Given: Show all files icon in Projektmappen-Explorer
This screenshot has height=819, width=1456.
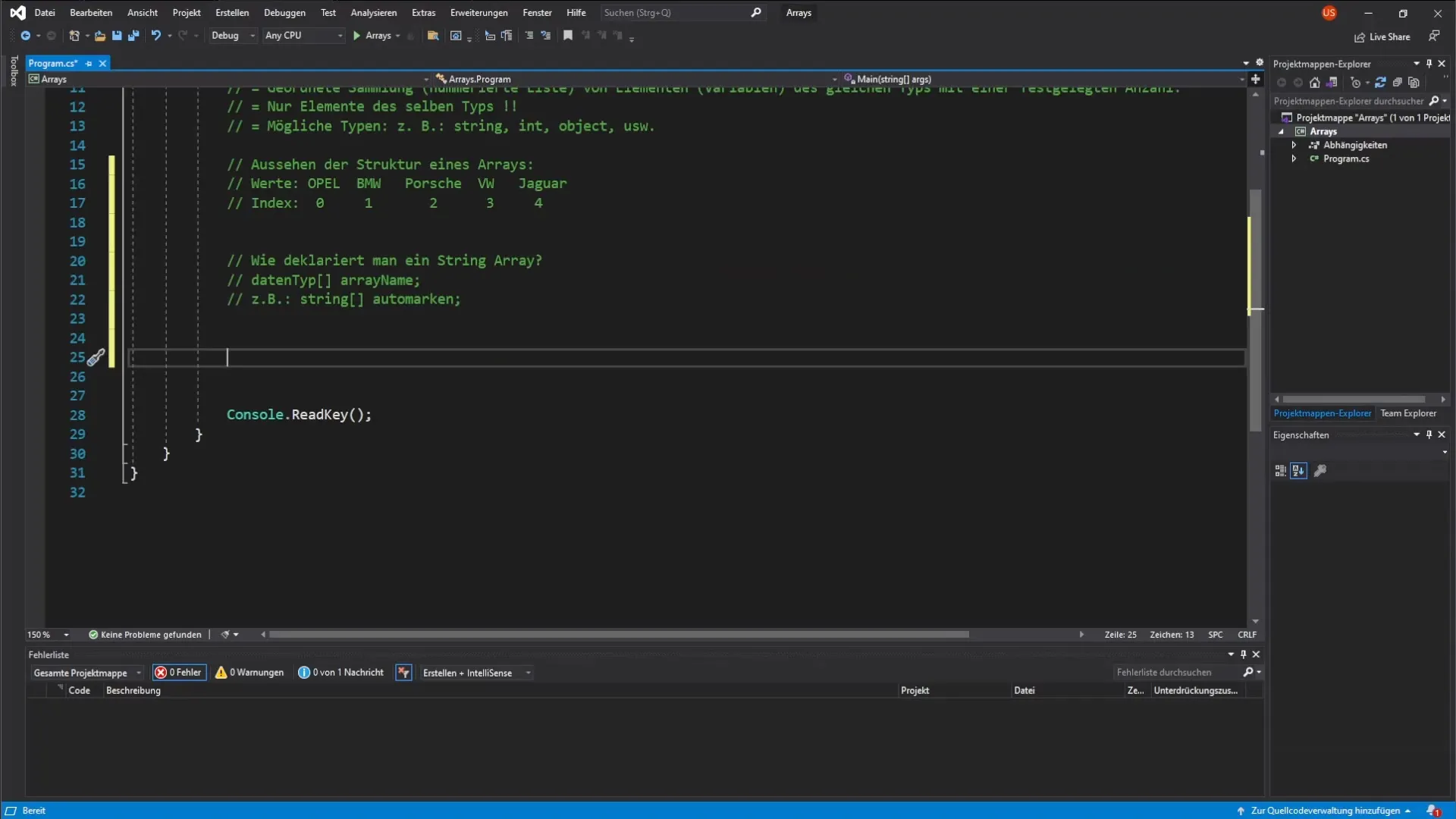Looking at the screenshot, I should click(x=1414, y=83).
